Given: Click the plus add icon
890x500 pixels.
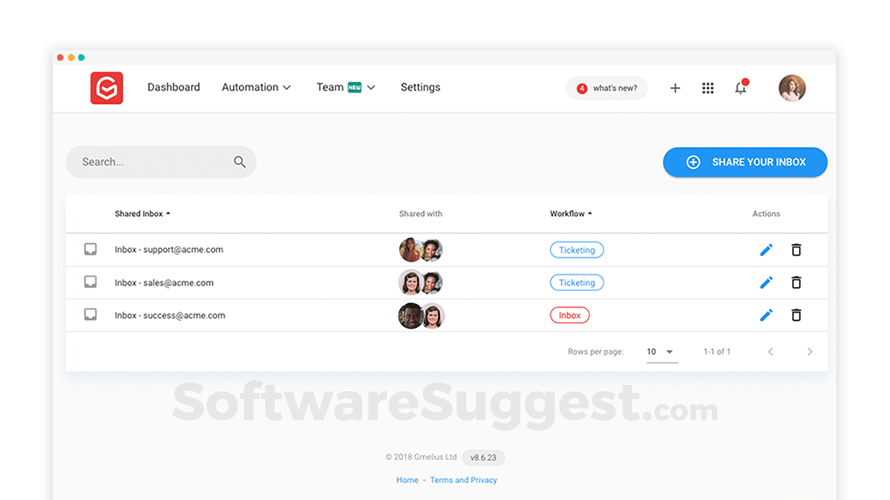Looking at the screenshot, I should (x=675, y=88).
